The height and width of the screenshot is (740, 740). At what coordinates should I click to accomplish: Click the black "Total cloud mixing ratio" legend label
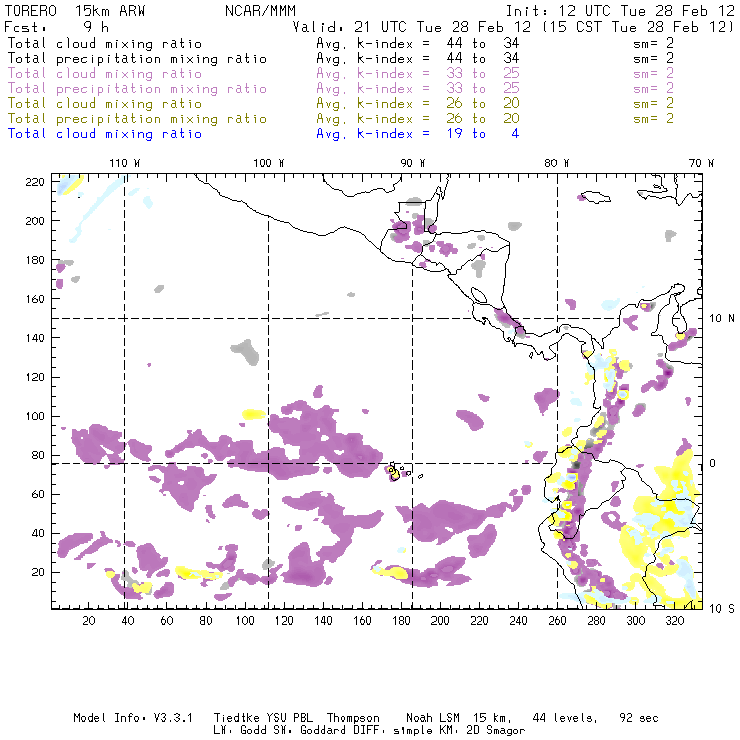click(x=105, y=44)
